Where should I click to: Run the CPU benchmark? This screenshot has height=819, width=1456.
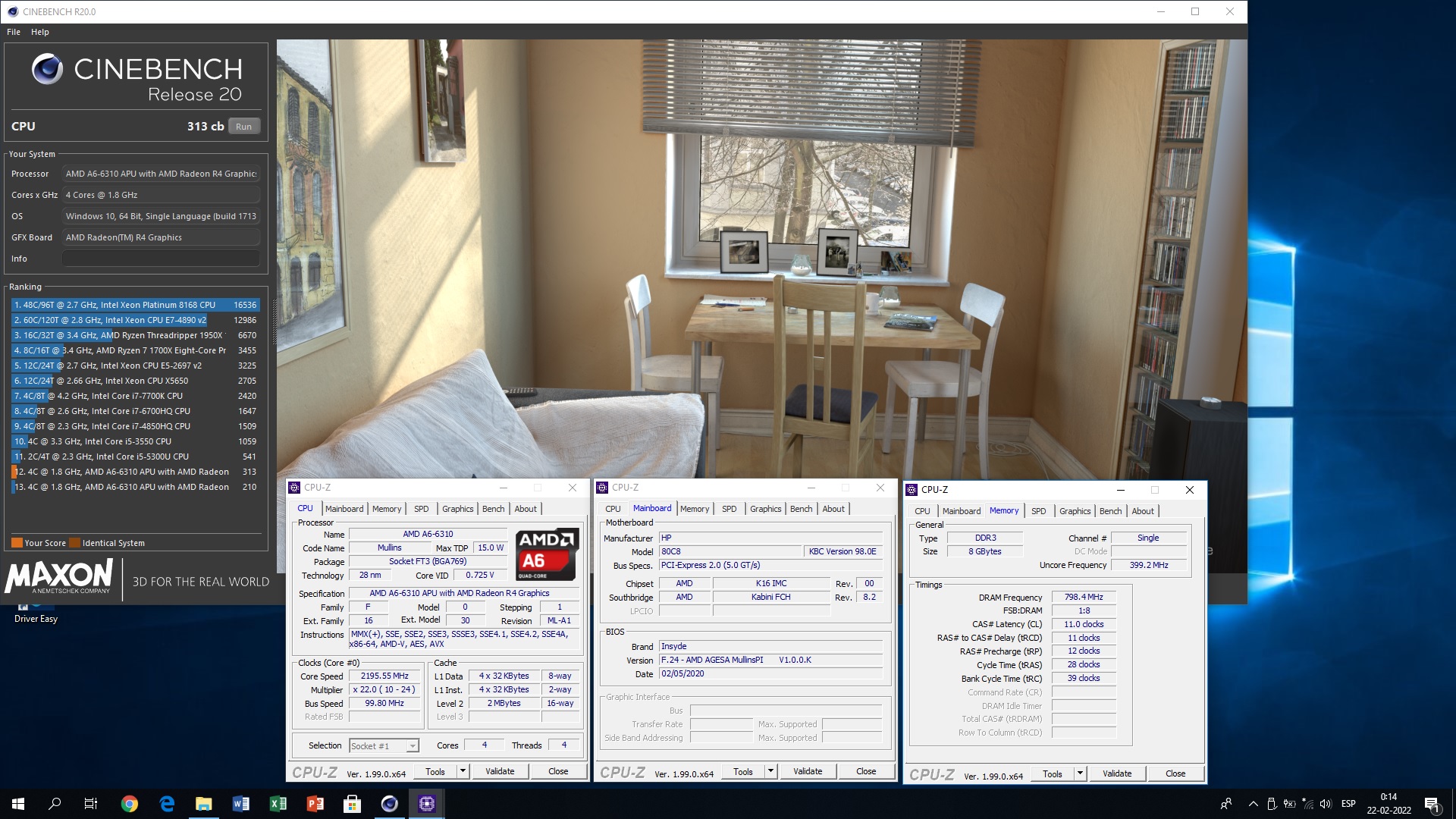point(243,127)
